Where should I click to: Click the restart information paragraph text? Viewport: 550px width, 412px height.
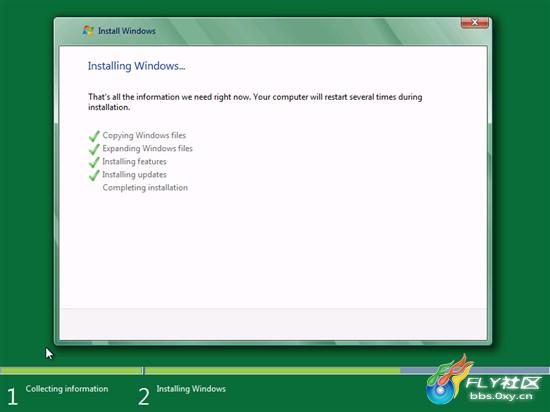click(255, 102)
